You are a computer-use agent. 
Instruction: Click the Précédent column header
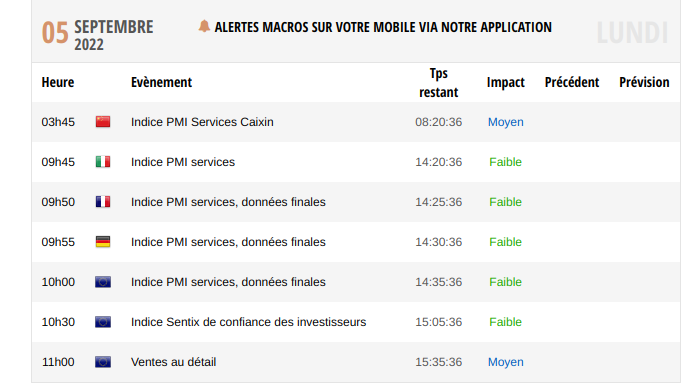[572, 82]
